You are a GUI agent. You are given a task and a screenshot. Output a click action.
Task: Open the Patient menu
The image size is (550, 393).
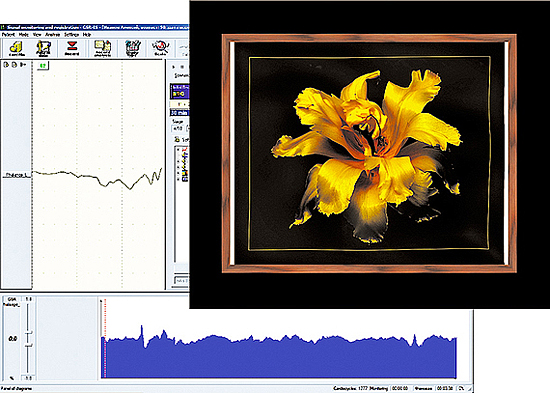click(8, 35)
